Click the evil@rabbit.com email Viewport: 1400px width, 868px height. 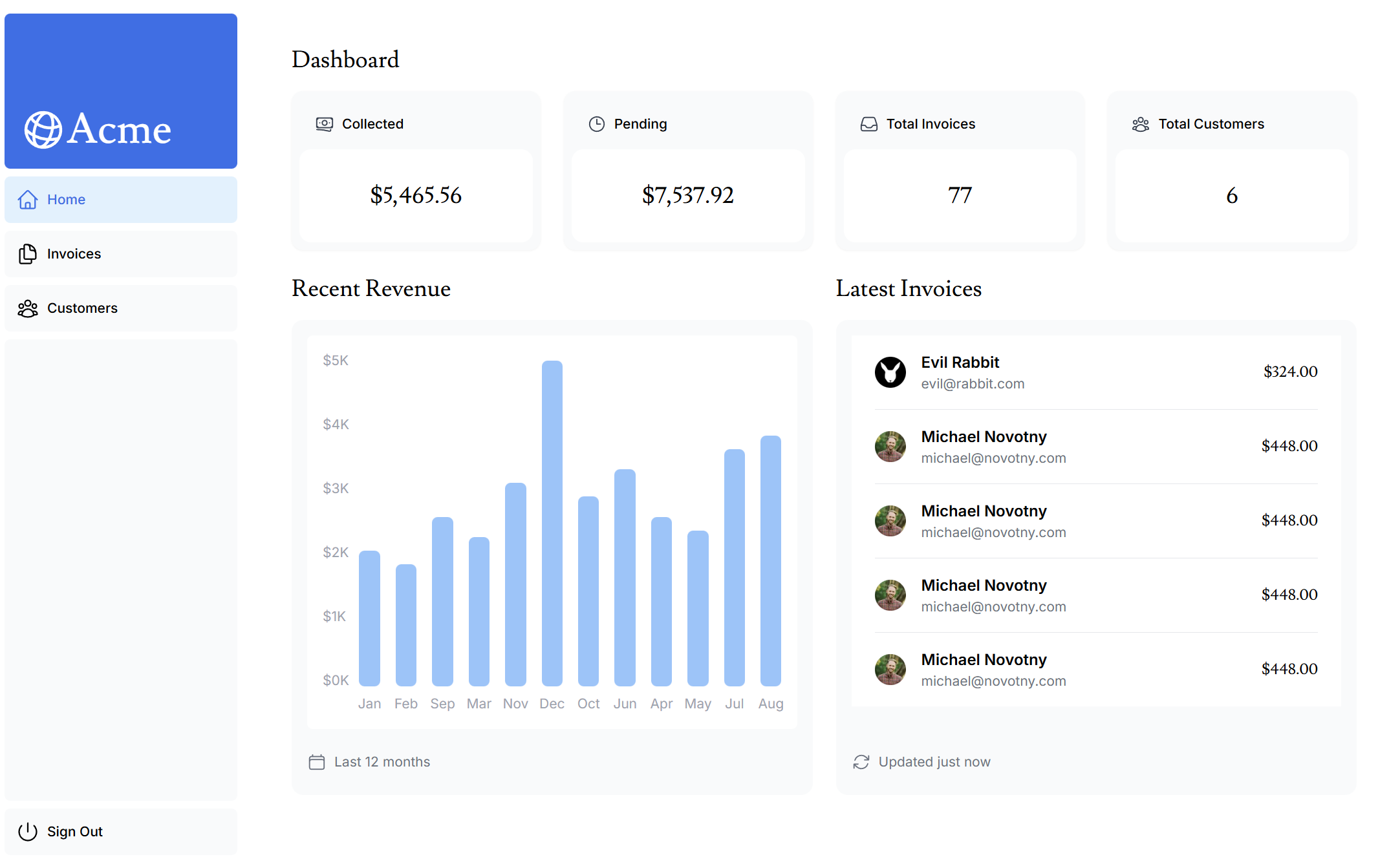click(x=973, y=384)
